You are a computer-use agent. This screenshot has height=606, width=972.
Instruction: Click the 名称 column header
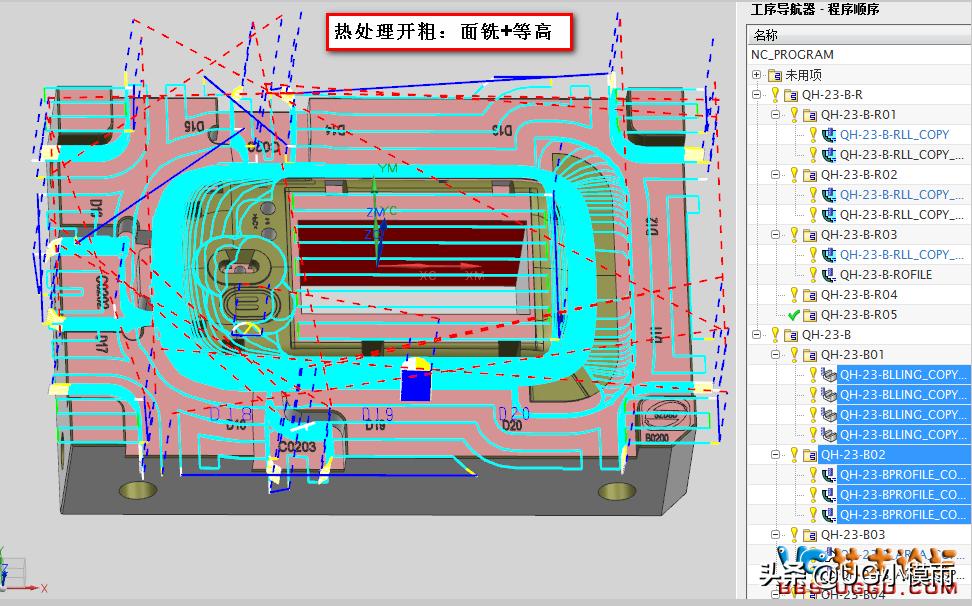click(x=766, y=33)
